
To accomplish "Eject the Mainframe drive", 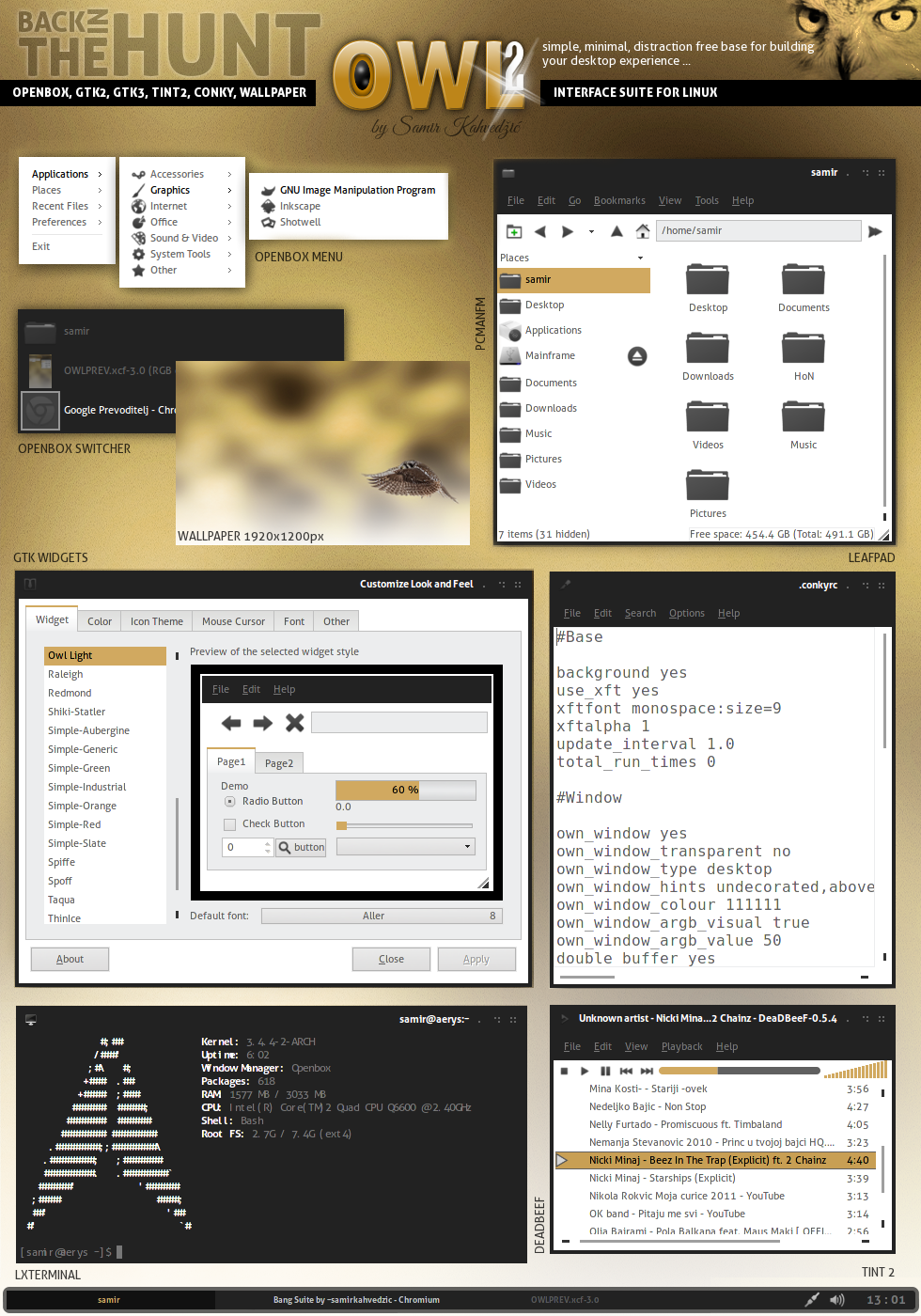I will coord(637,356).
